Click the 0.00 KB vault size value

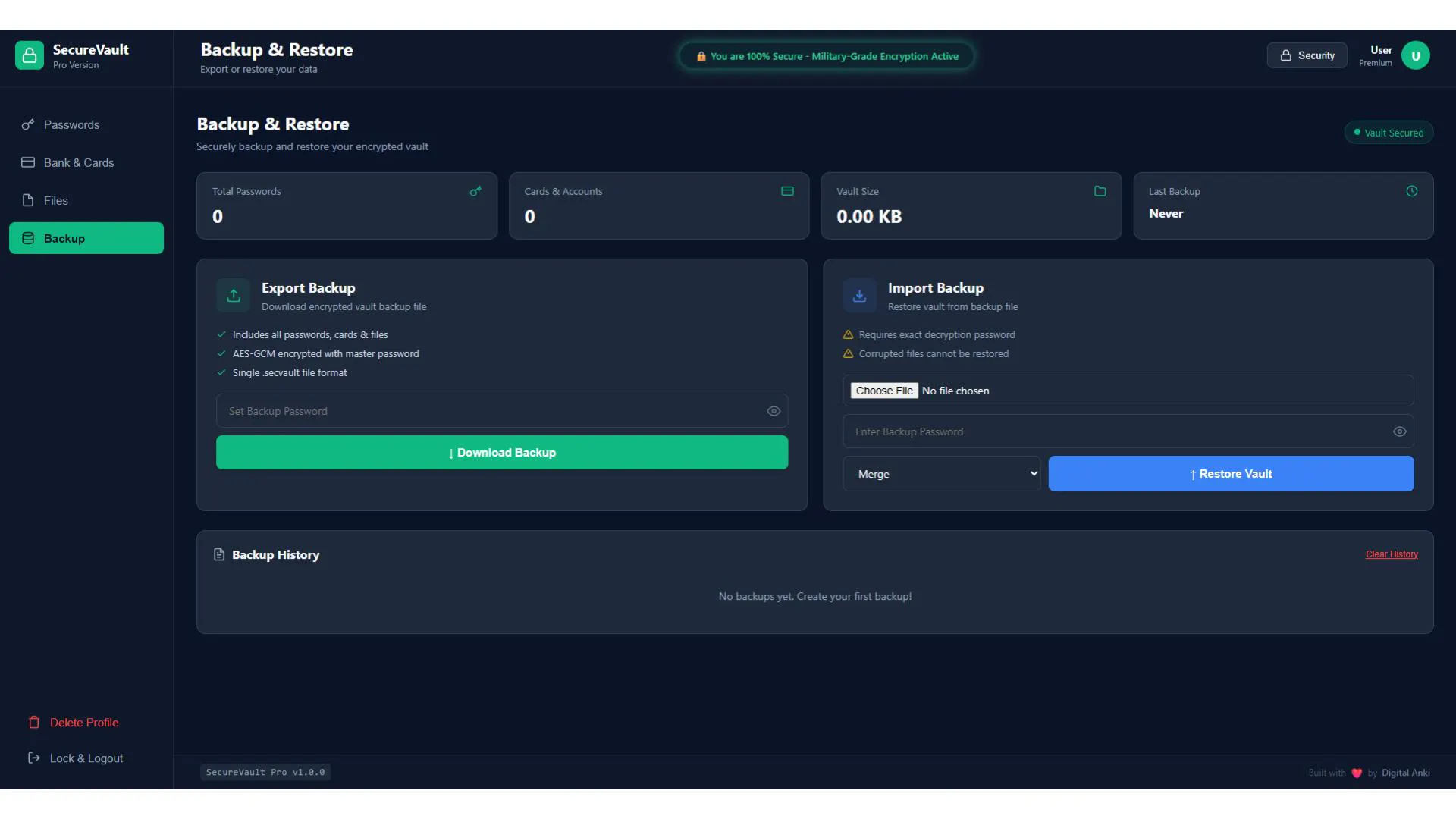(869, 216)
